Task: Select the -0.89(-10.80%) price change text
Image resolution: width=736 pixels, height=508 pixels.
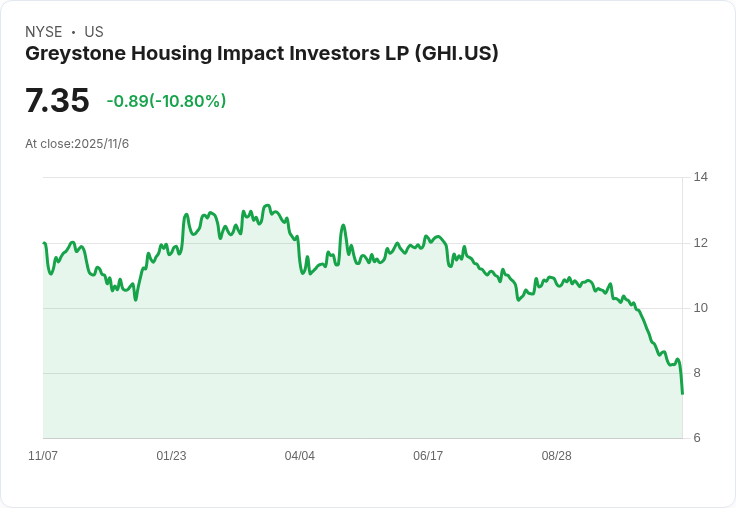Action: (166, 101)
